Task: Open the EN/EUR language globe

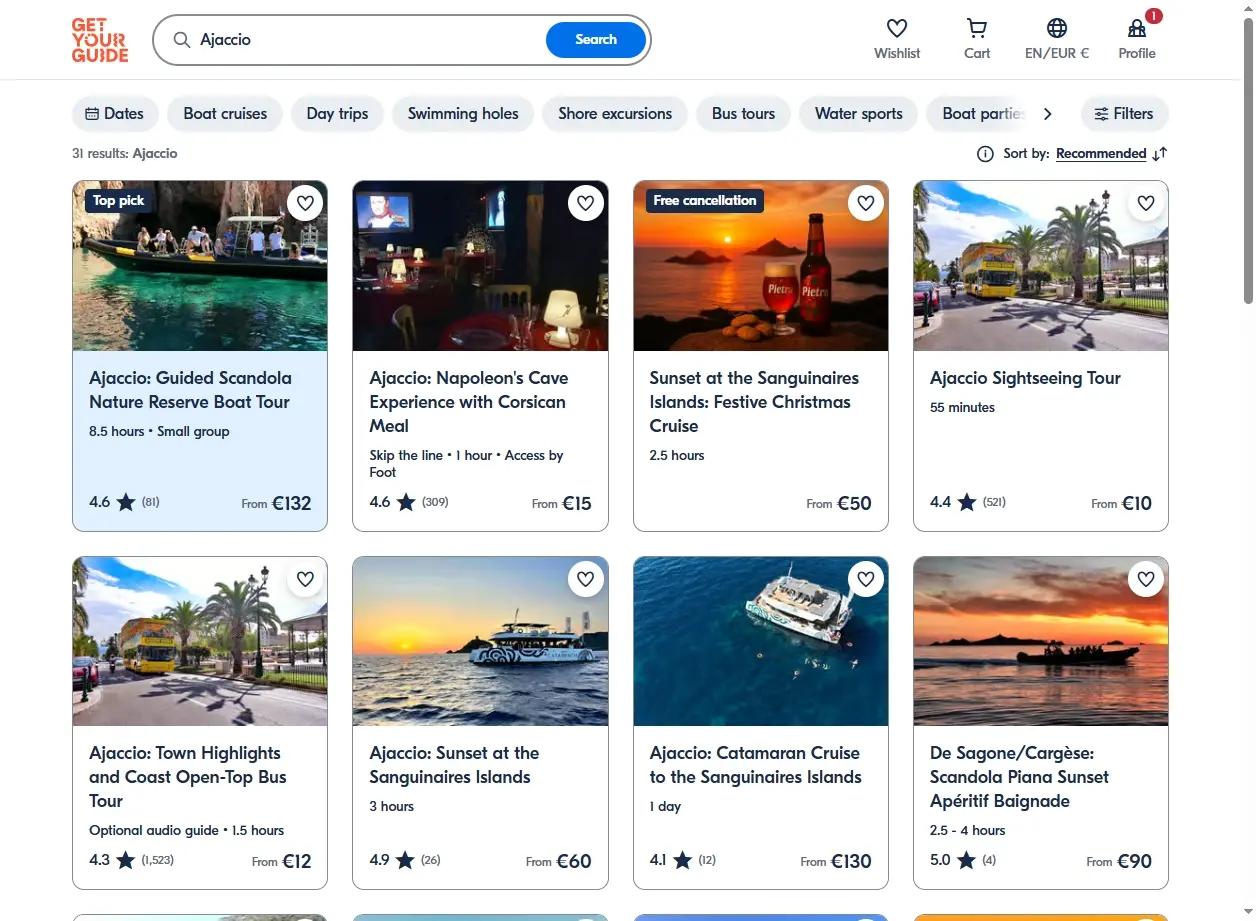Action: coord(1057,28)
